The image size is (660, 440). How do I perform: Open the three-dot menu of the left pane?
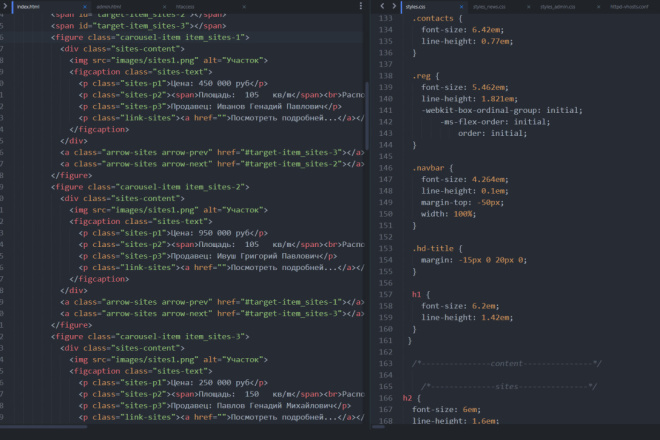click(361, 6)
